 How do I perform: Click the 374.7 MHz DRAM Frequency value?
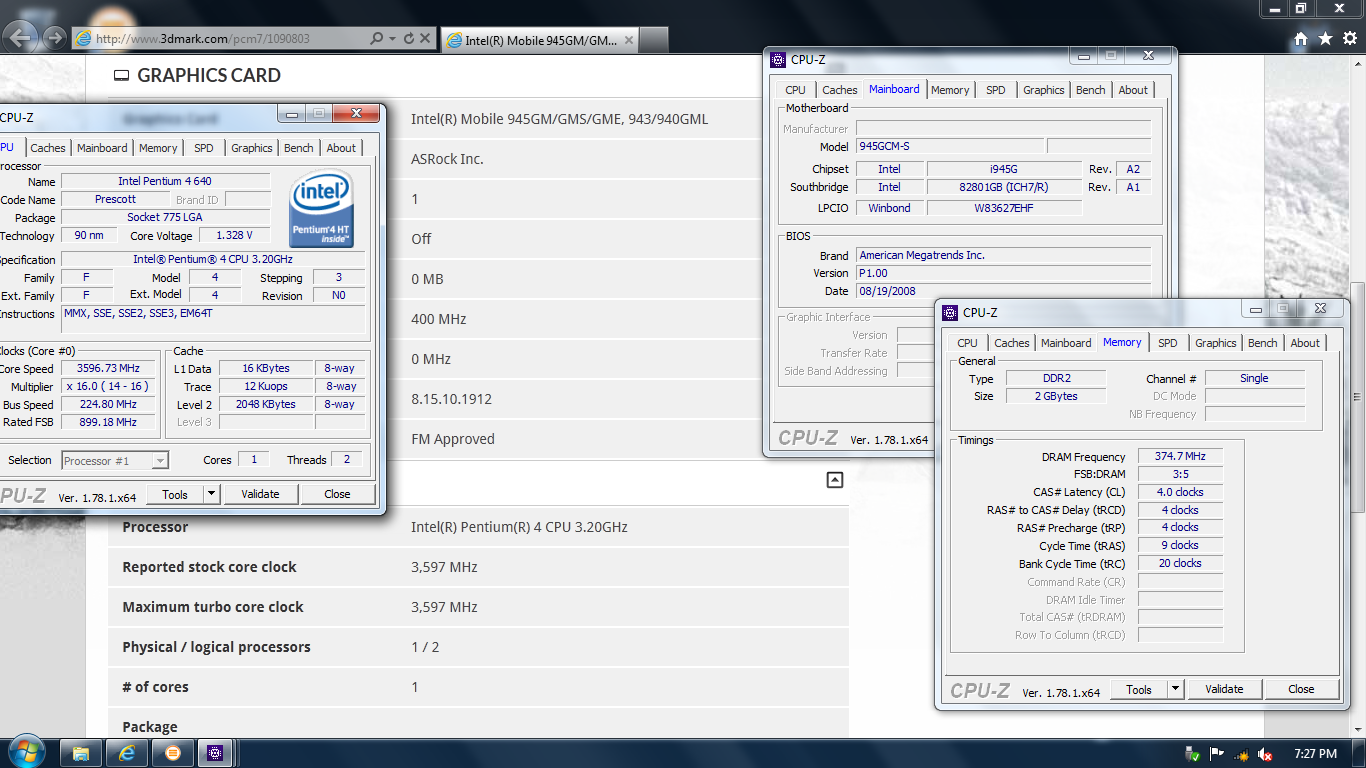click(x=1180, y=457)
